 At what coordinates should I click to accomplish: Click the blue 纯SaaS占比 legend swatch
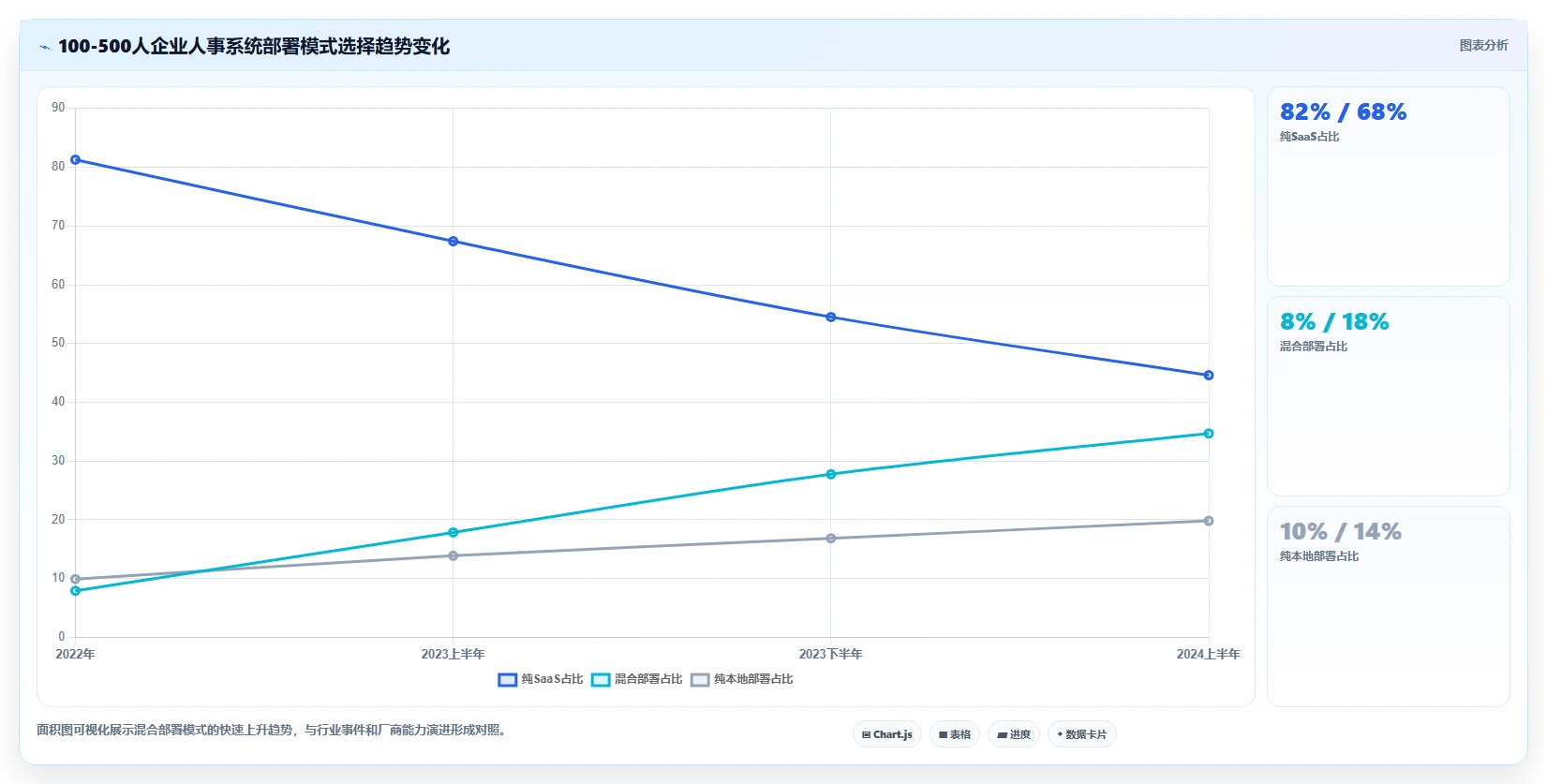[x=507, y=680]
